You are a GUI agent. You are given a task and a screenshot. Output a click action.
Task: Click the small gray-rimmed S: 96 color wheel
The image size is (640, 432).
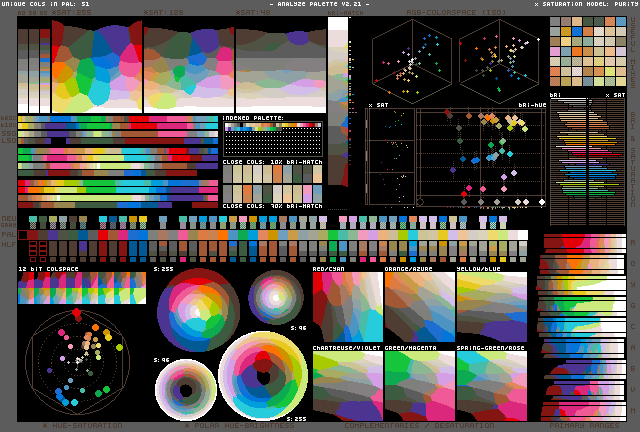coord(275,296)
